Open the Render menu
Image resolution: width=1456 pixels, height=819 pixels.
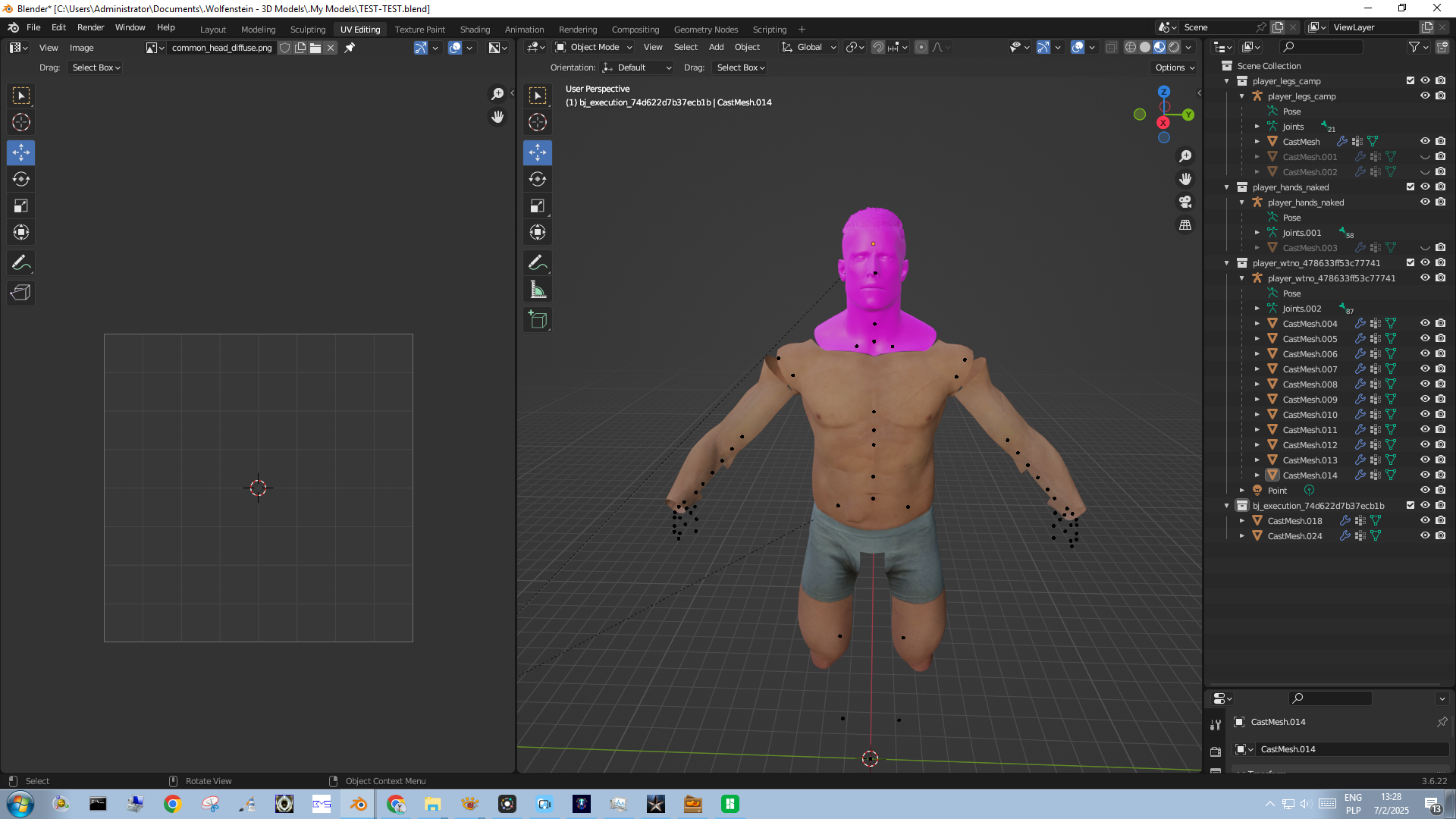(90, 27)
